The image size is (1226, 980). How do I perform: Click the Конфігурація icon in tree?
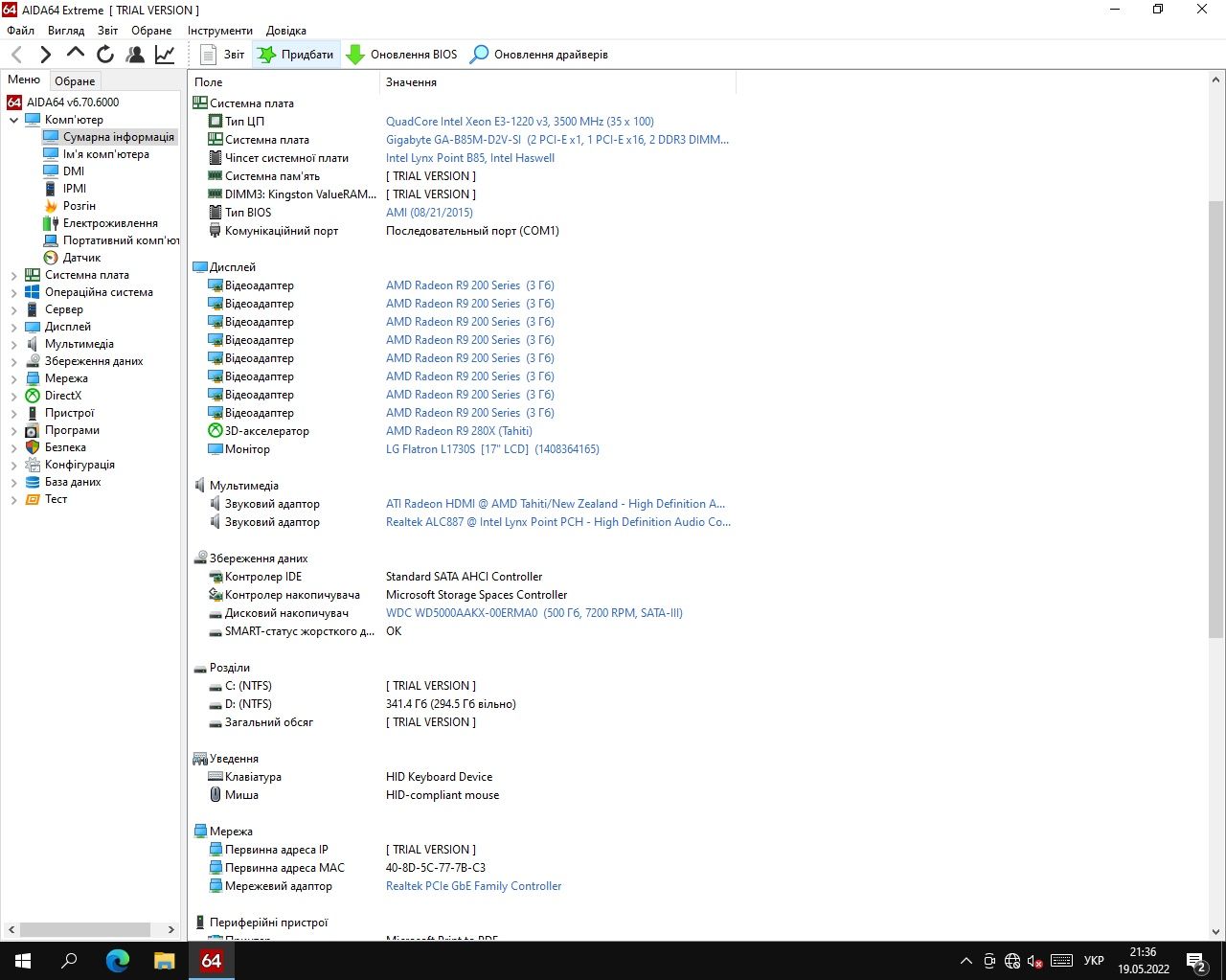pyautogui.click(x=33, y=465)
